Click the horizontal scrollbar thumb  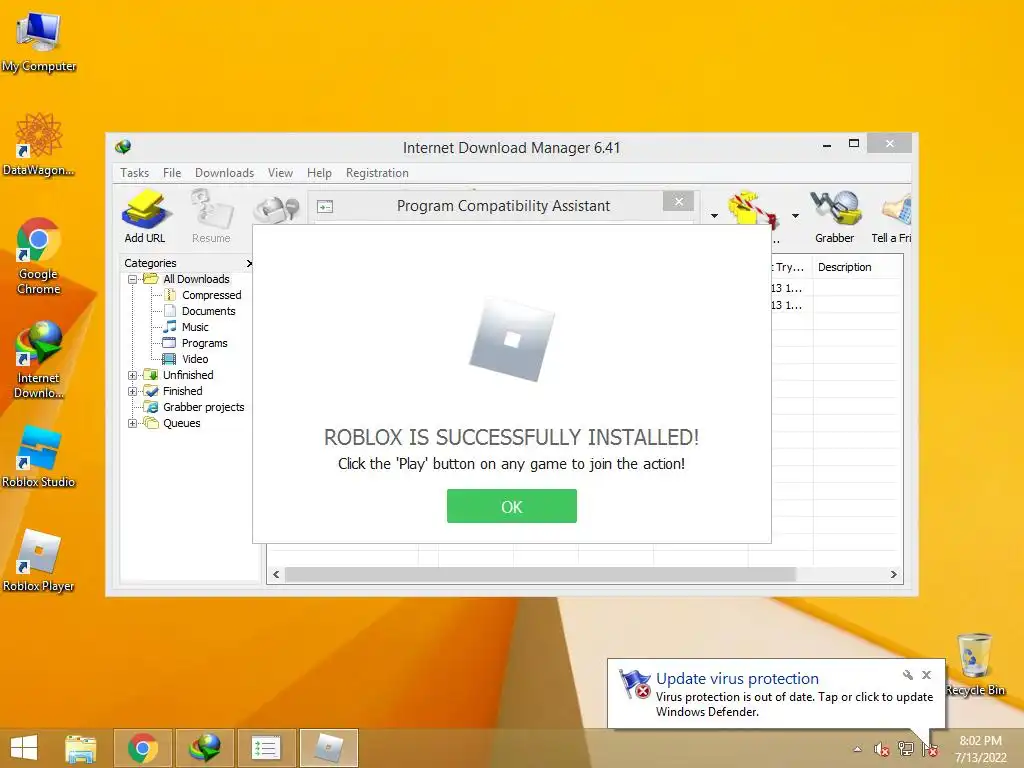pyautogui.click(x=540, y=574)
